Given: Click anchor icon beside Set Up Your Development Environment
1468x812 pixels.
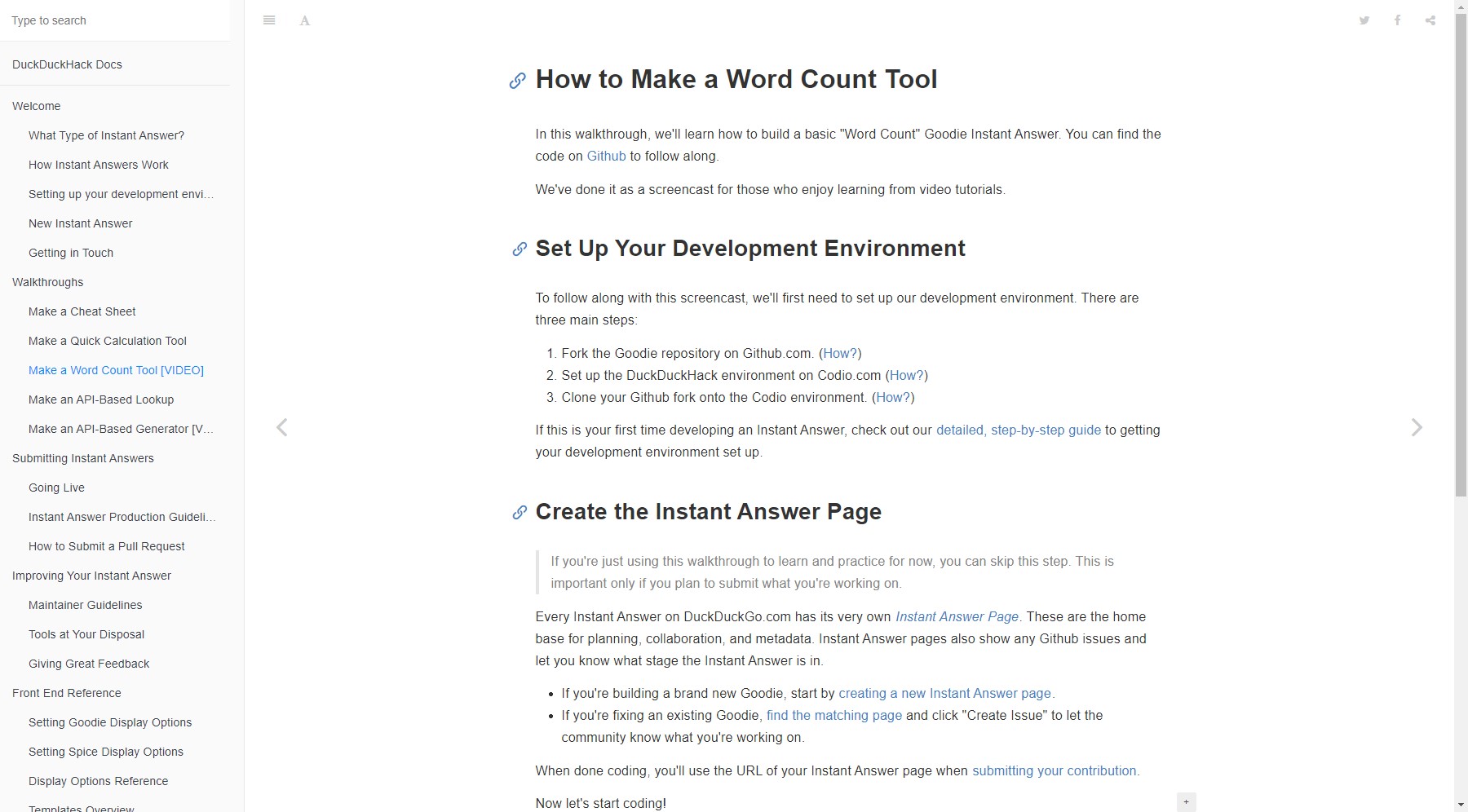Looking at the screenshot, I should [x=520, y=249].
